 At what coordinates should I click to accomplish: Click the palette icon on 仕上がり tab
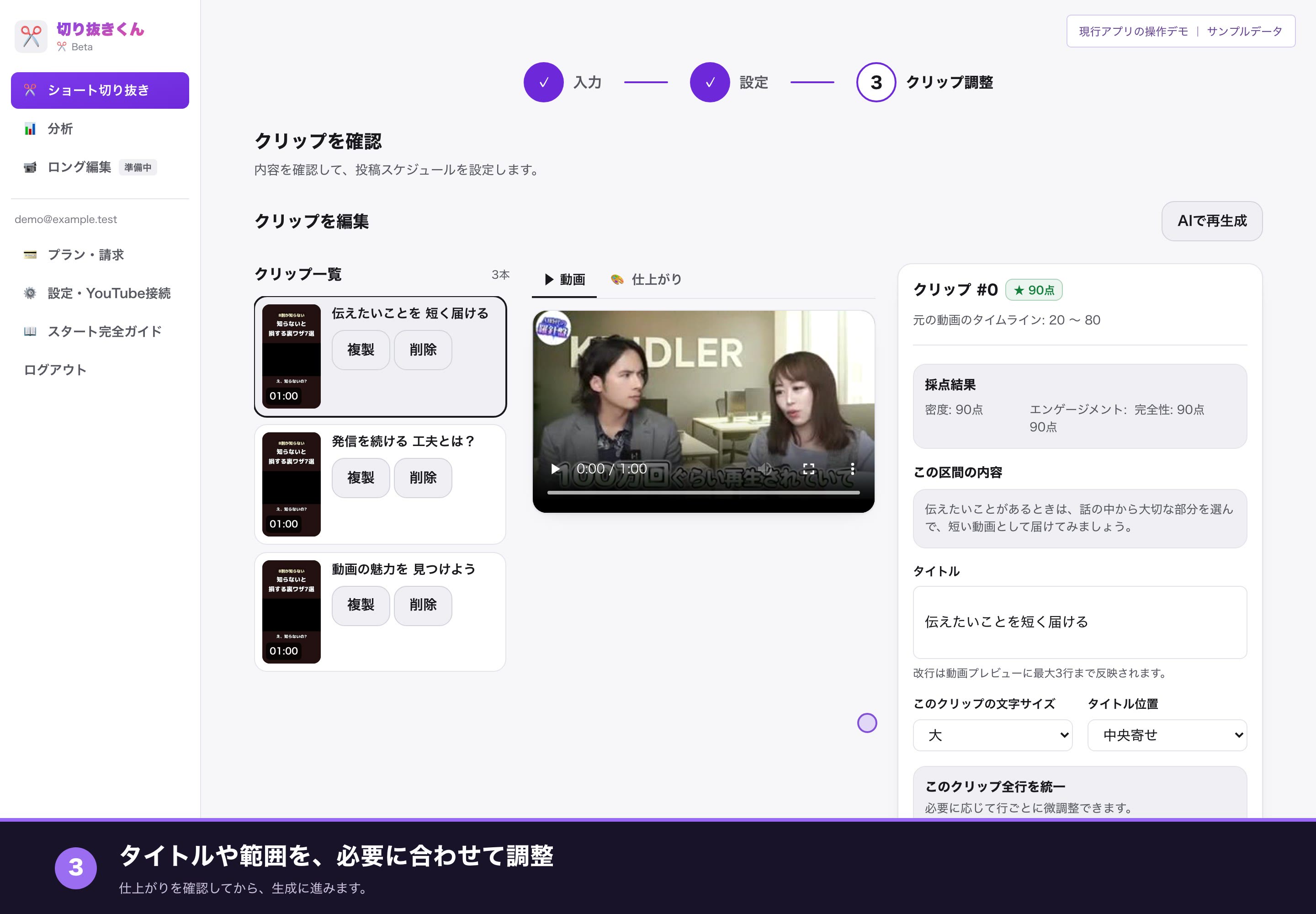(x=617, y=280)
